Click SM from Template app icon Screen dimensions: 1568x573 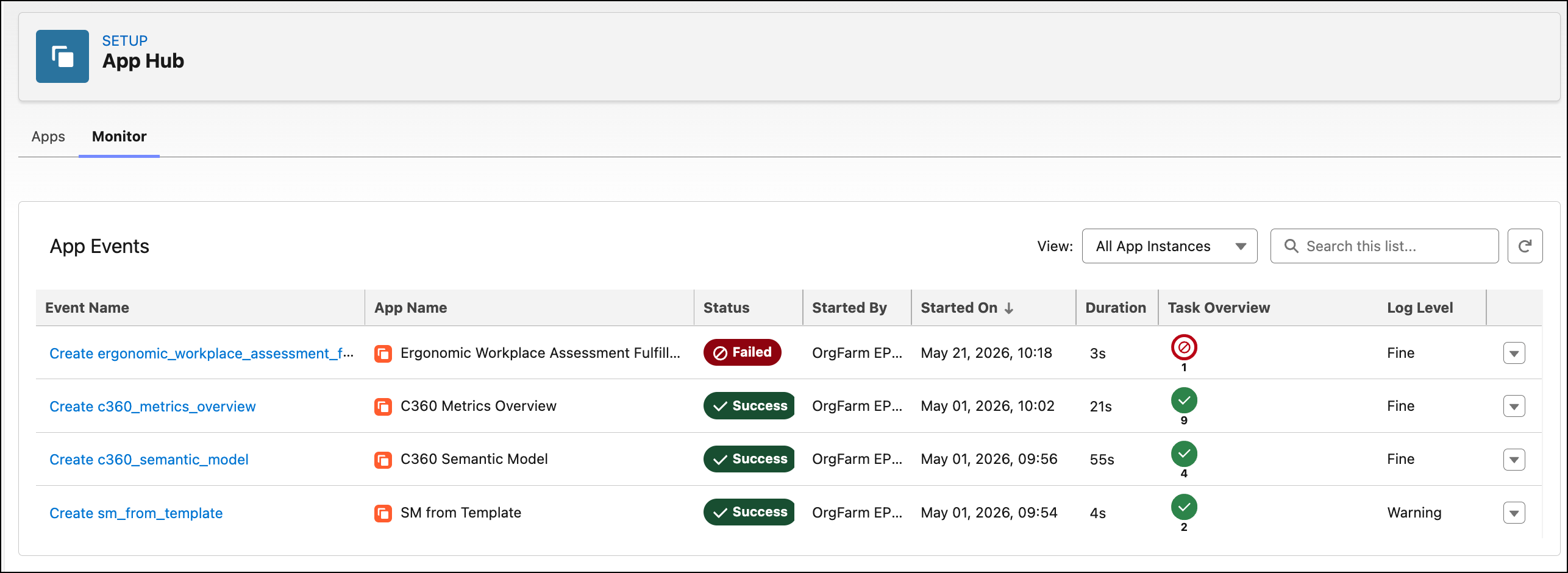[383, 513]
